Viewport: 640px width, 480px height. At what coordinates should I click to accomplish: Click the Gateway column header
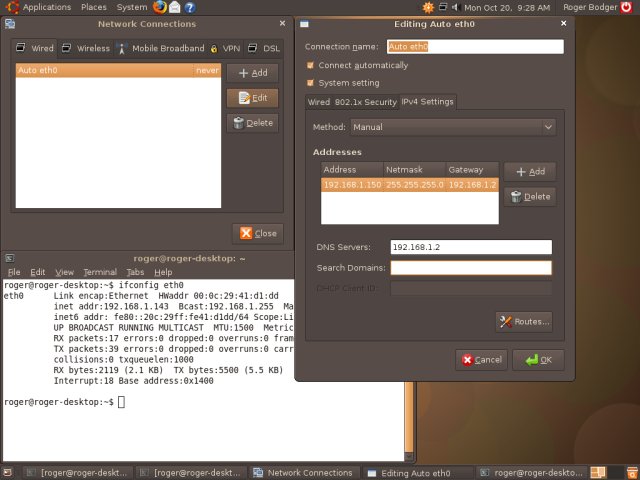coord(472,170)
